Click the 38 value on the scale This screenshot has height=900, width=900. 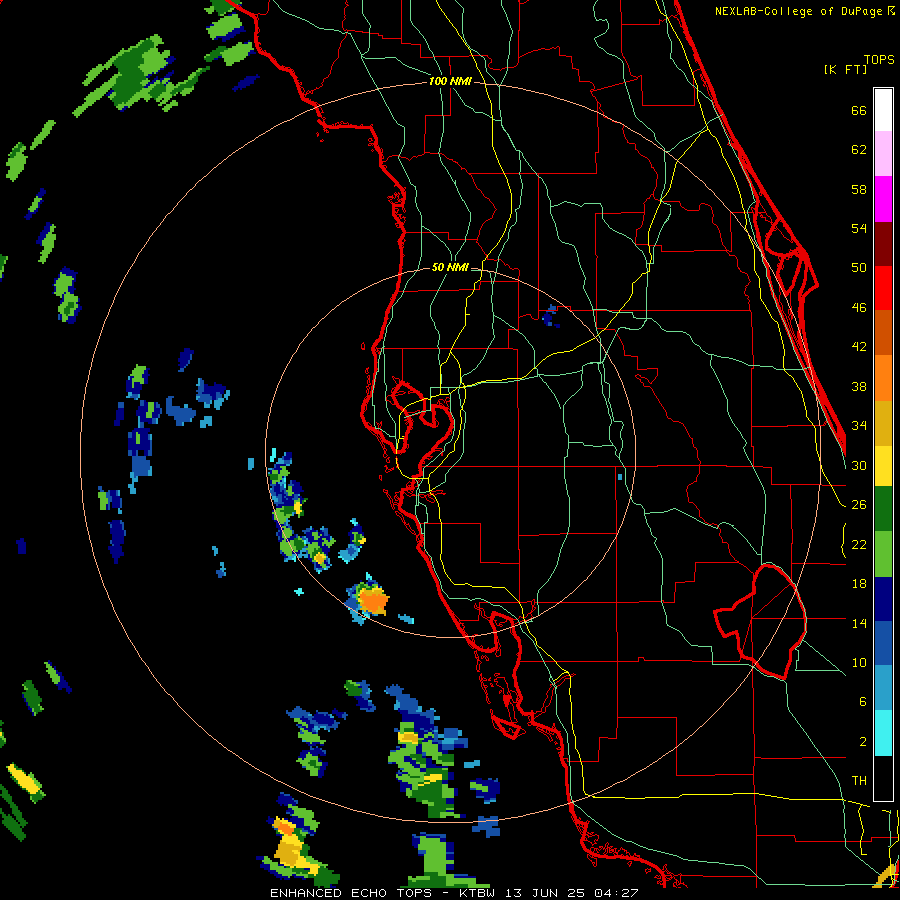point(859,386)
